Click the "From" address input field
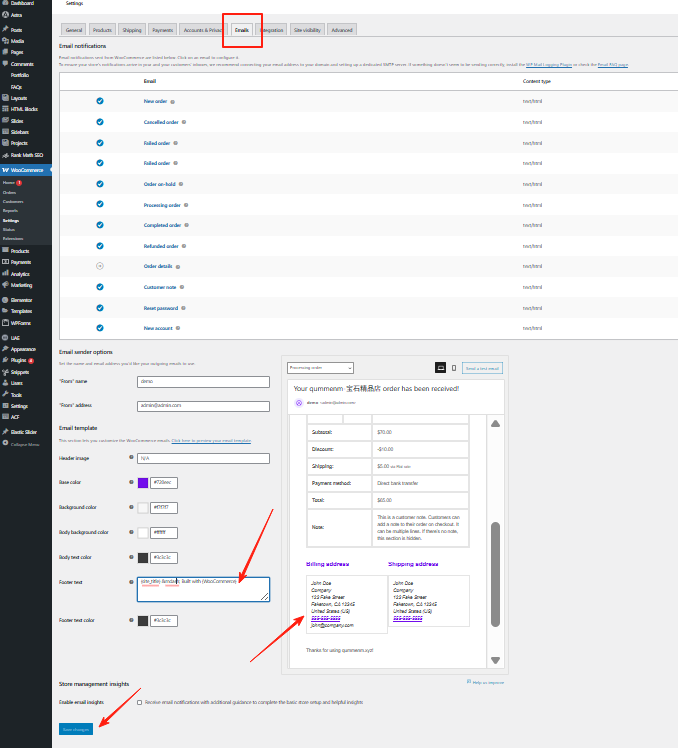The image size is (678, 748). [203, 406]
